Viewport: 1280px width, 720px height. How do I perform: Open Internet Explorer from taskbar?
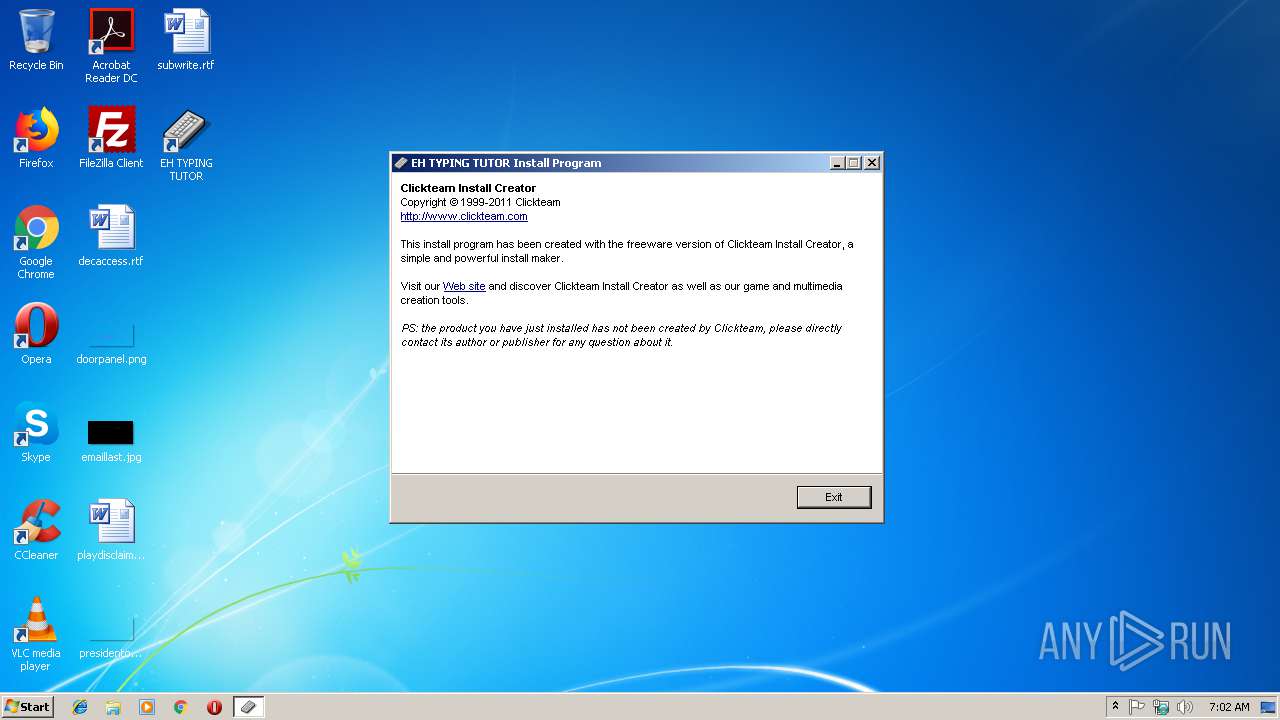[x=80, y=707]
